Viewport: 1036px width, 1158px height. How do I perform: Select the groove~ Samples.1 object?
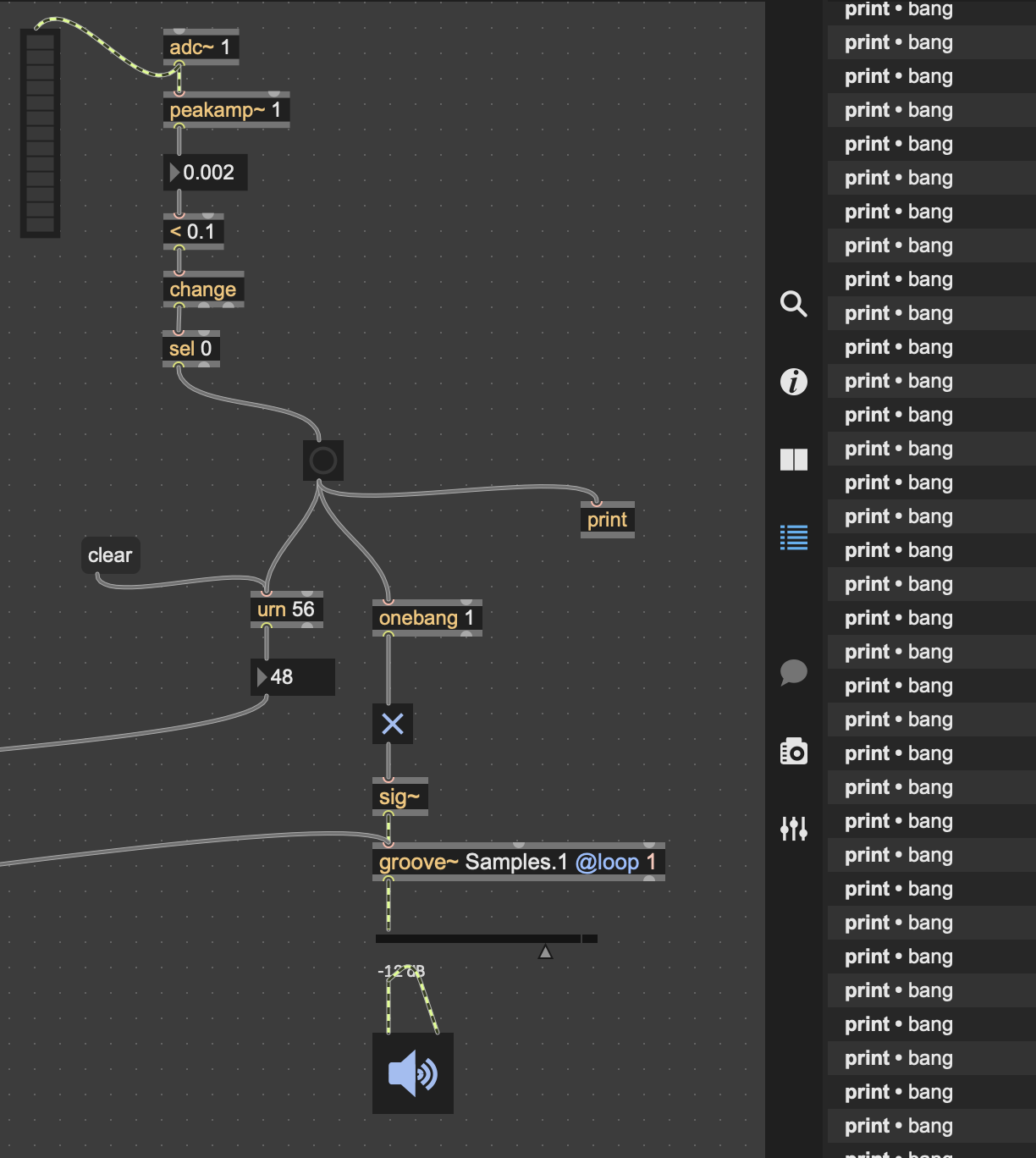tap(517, 863)
